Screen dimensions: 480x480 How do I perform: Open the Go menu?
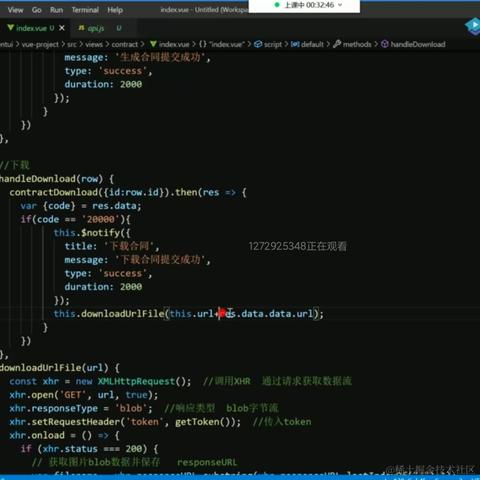click(37, 10)
